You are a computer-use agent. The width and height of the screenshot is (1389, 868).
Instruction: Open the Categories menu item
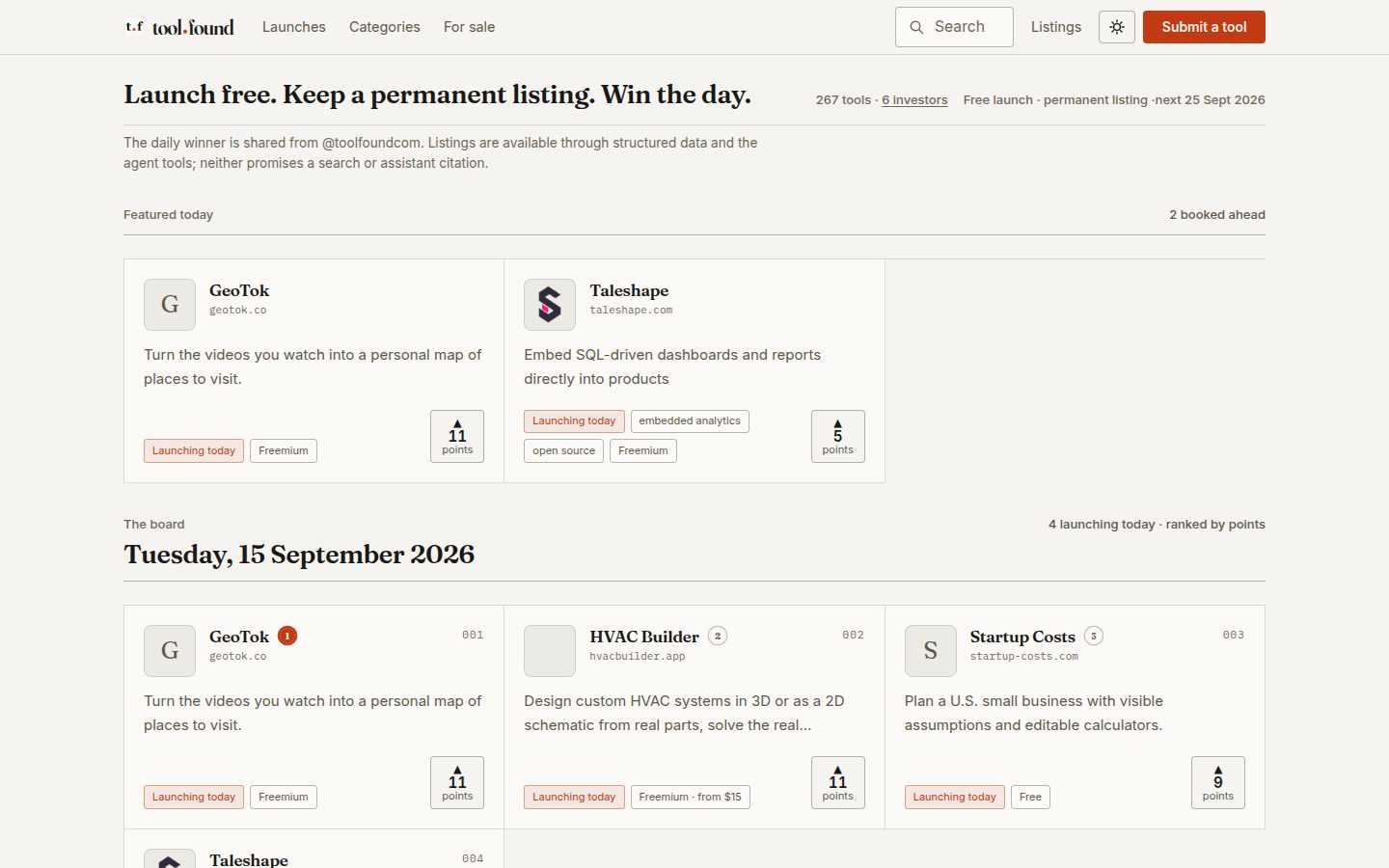pyautogui.click(x=385, y=27)
